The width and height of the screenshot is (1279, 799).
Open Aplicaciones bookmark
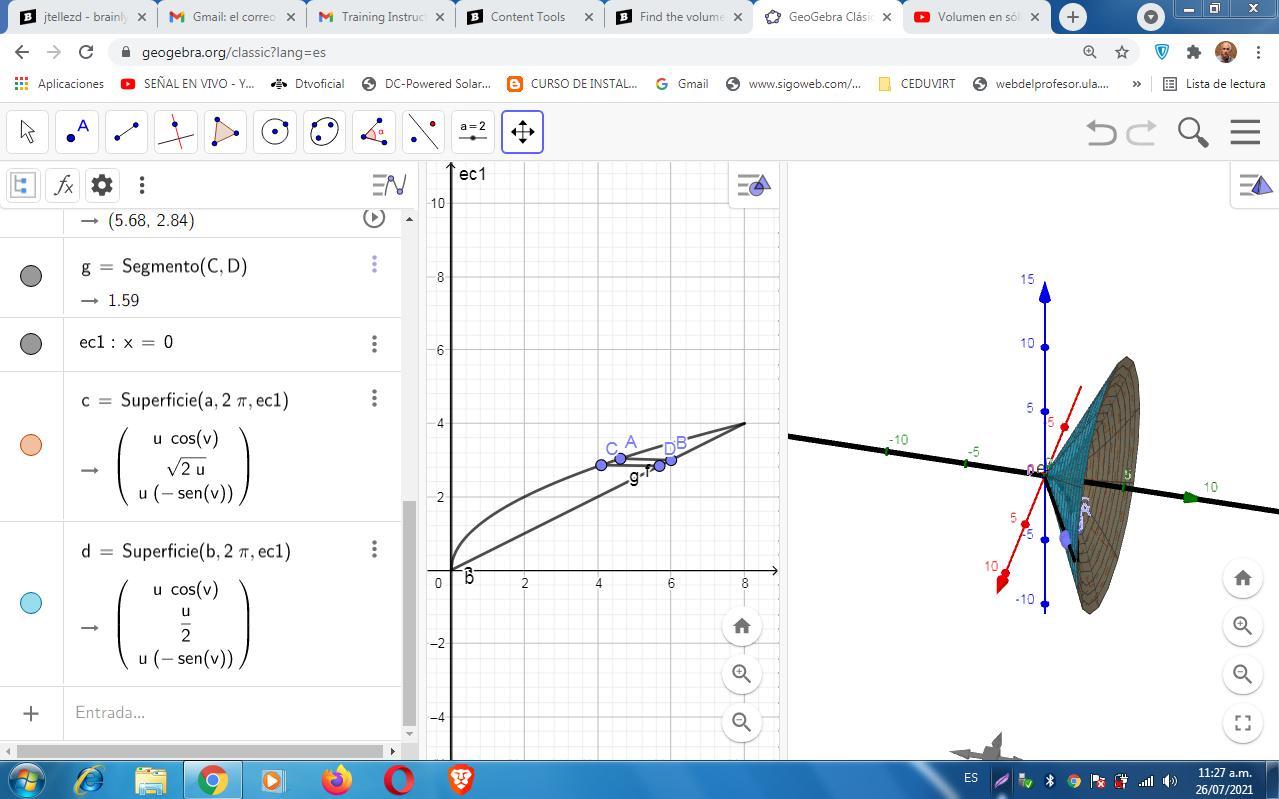(x=59, y=84)
